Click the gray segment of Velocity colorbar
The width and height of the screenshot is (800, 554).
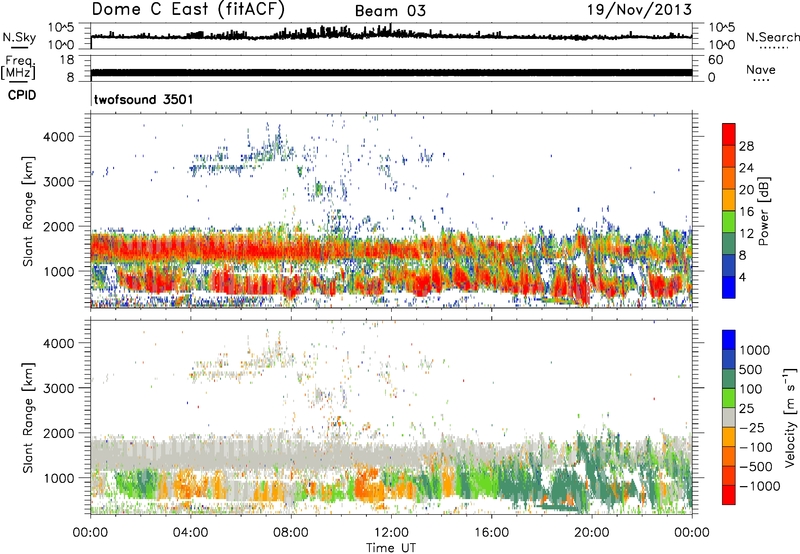pyautogui.click(x=729, y=417)
